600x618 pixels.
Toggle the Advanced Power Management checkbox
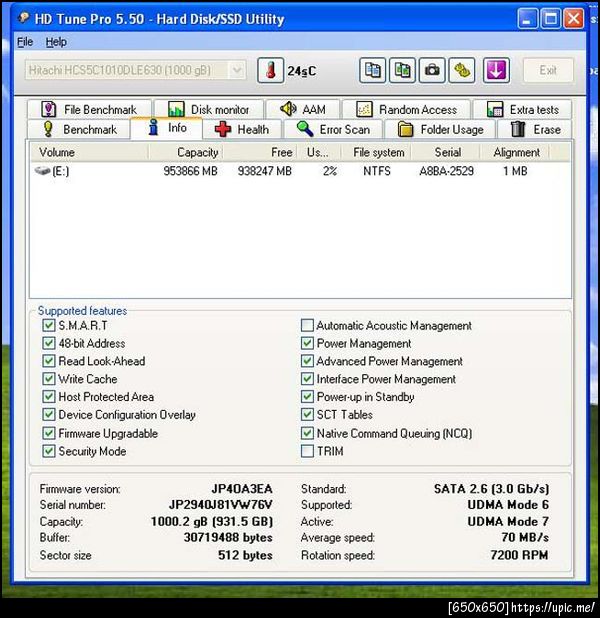pyautogui.click(x=307, y=361)
